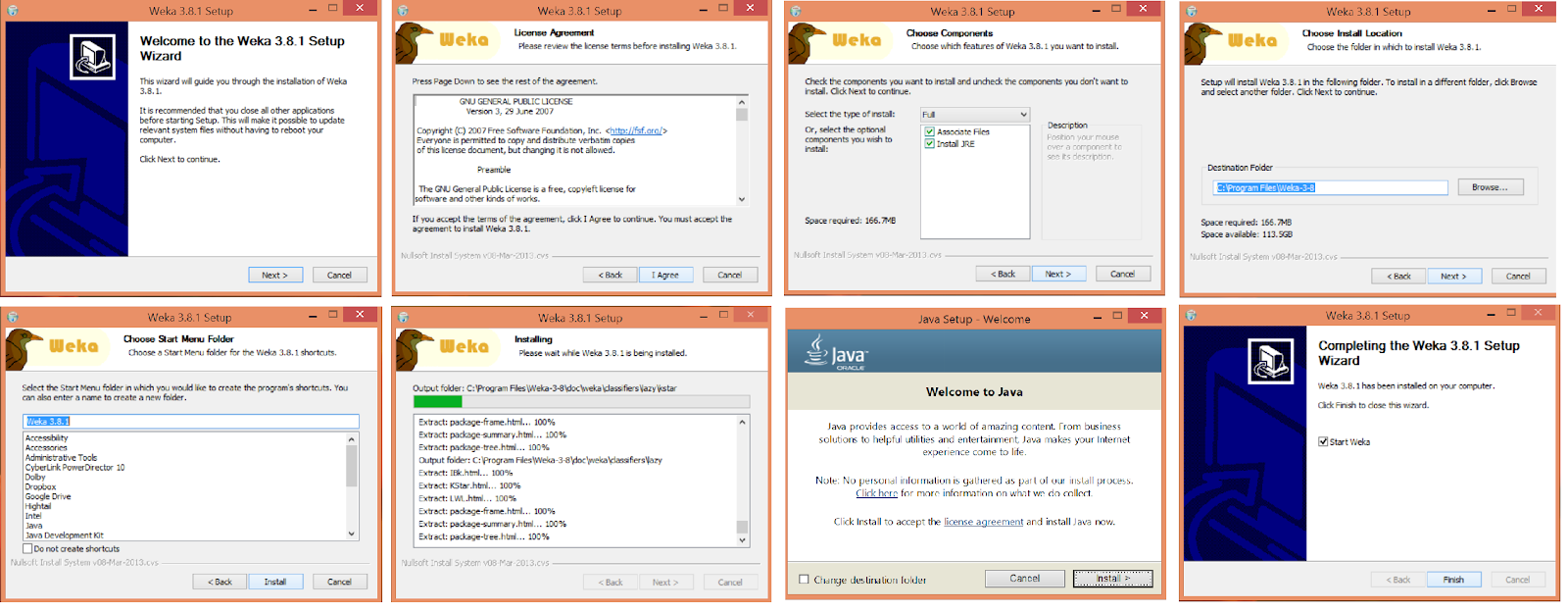Select Hightail in Start Menu folder list

tap(38, 507)
